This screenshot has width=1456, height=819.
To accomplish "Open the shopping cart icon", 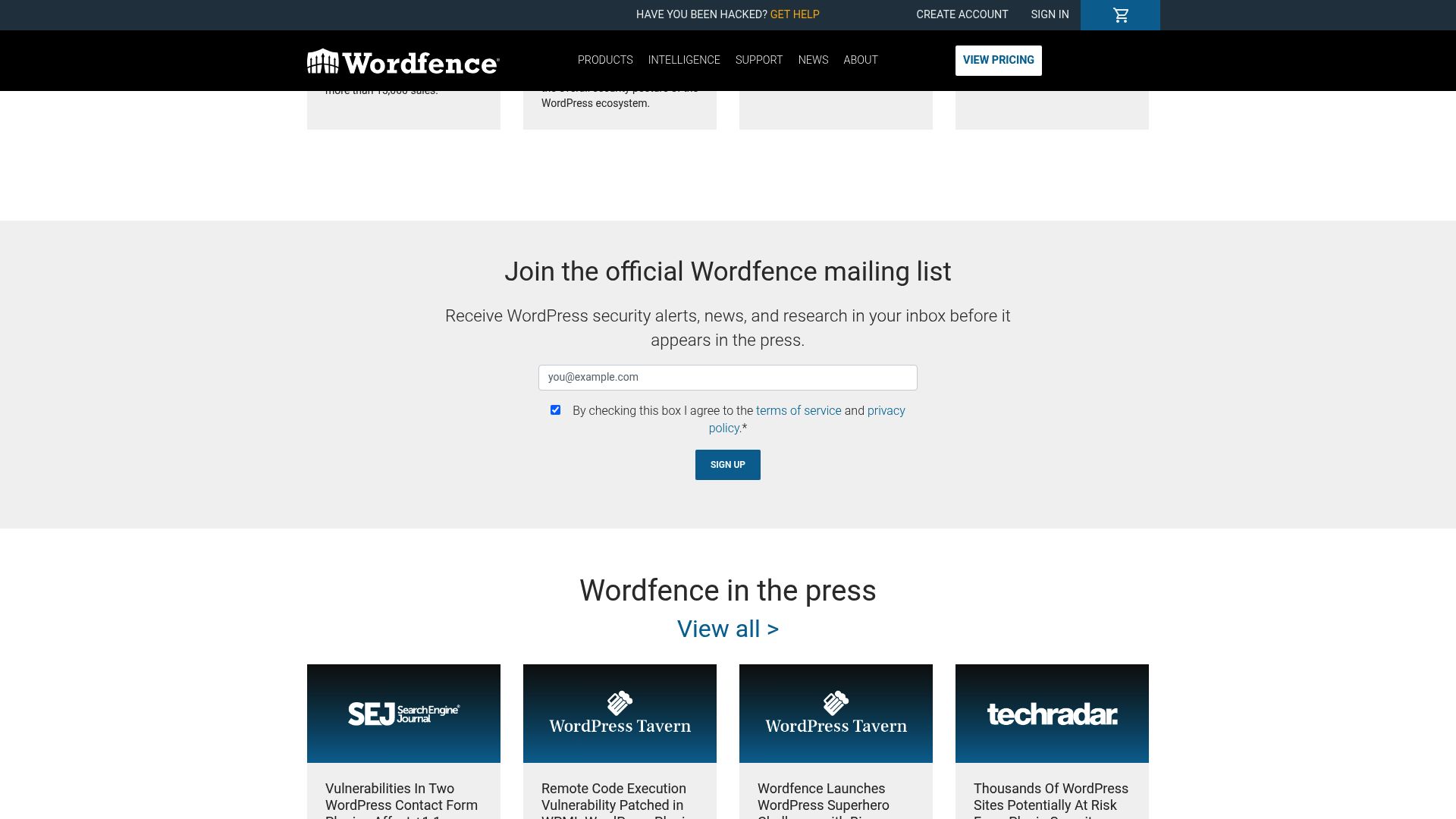I will point(1120,15).
